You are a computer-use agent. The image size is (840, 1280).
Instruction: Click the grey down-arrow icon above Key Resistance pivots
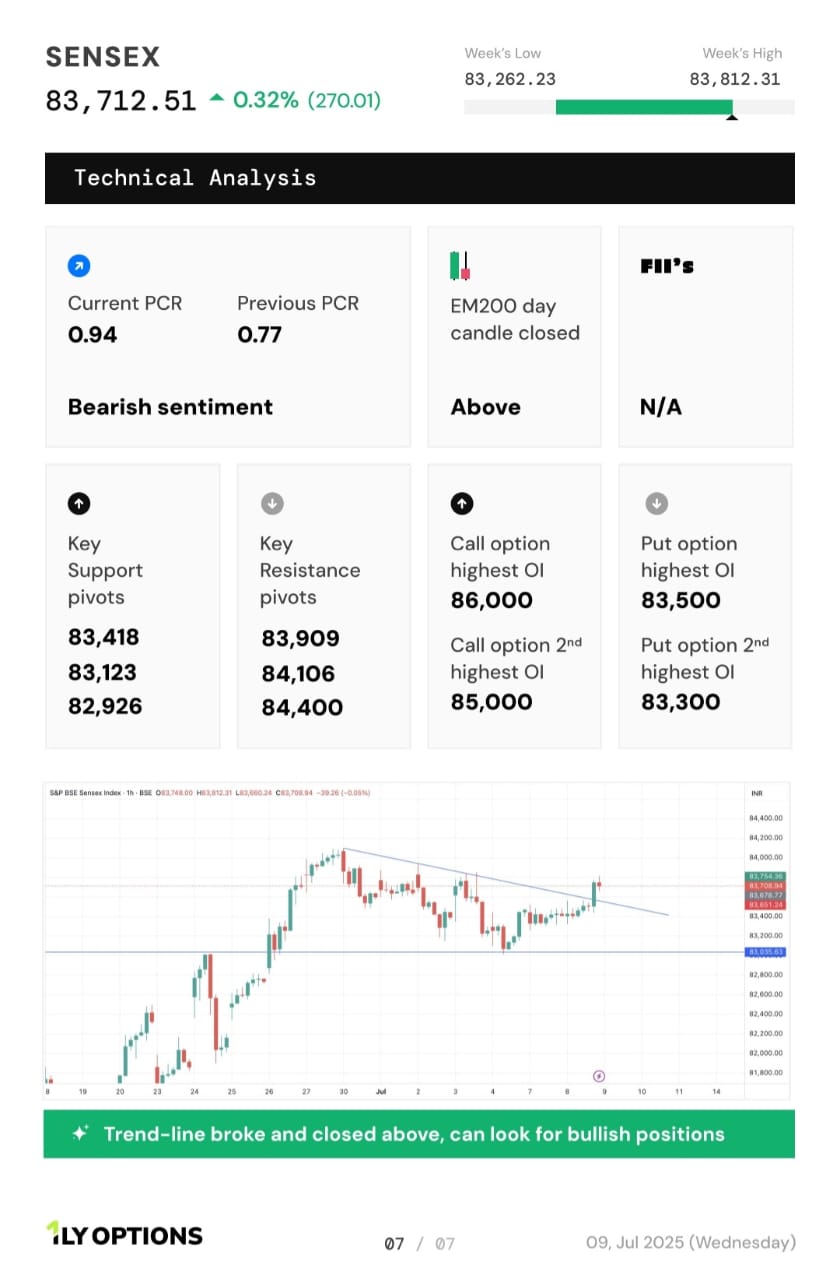(x=272, y=503)
